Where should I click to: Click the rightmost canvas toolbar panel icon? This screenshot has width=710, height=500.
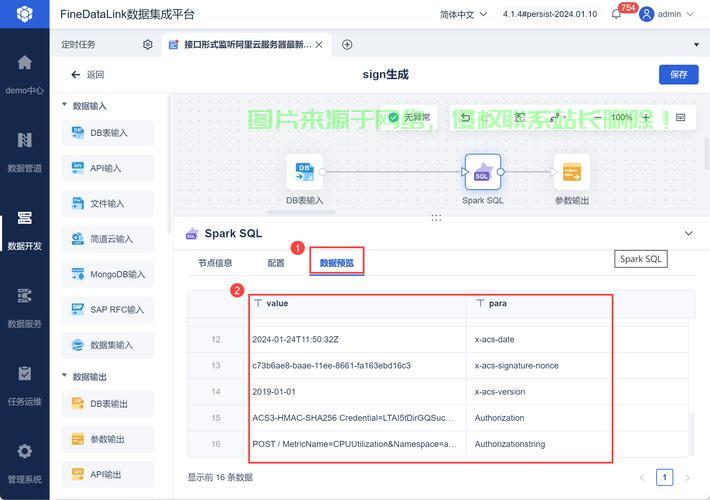680,117
